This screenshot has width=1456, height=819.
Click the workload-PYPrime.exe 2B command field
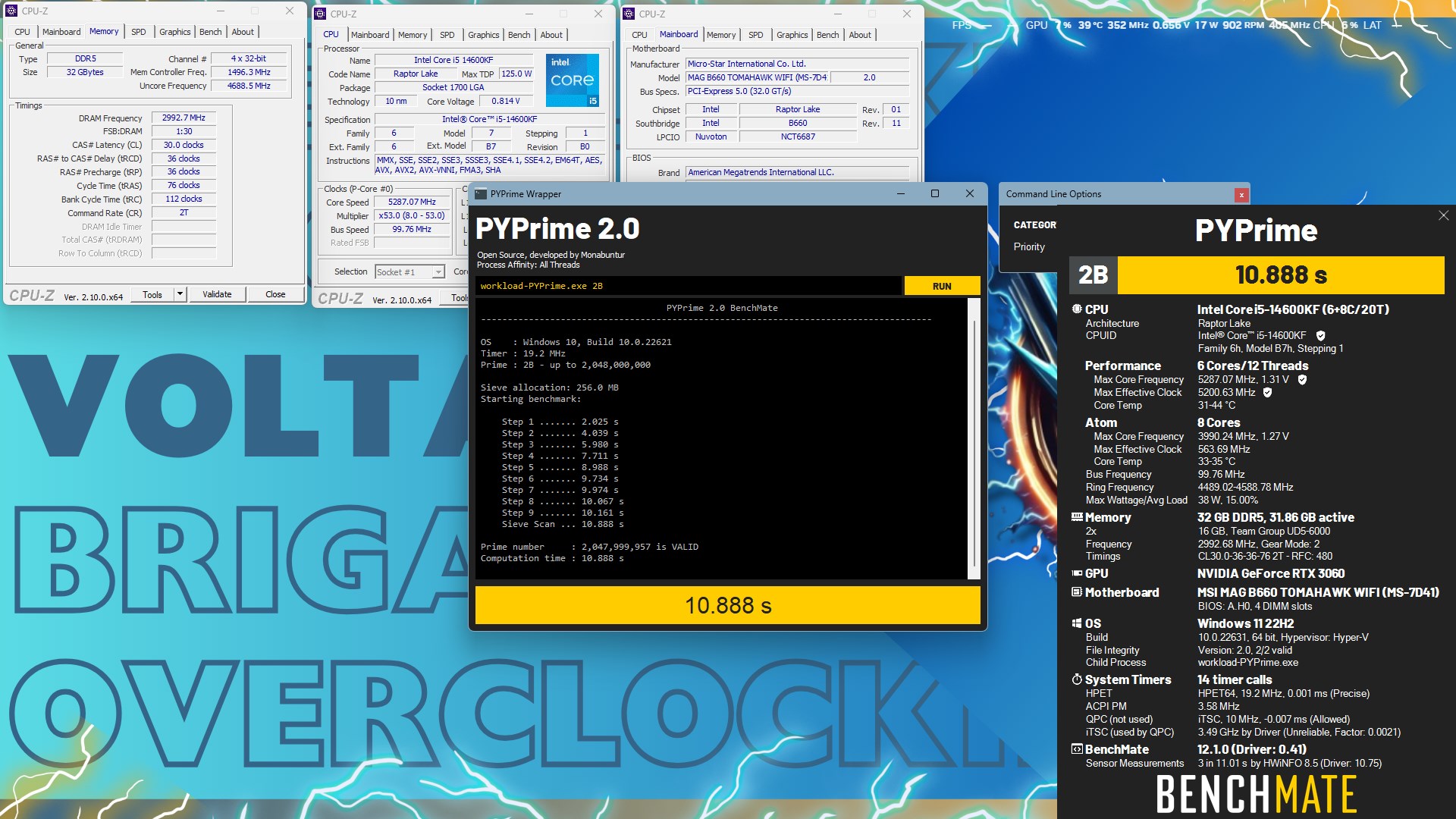coord(689,286)
